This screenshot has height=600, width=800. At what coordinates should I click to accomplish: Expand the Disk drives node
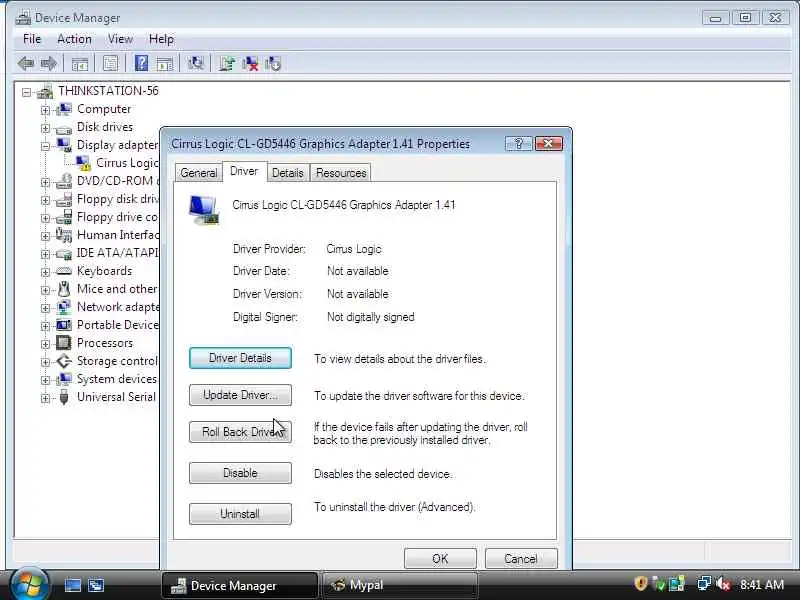[45, 128]
